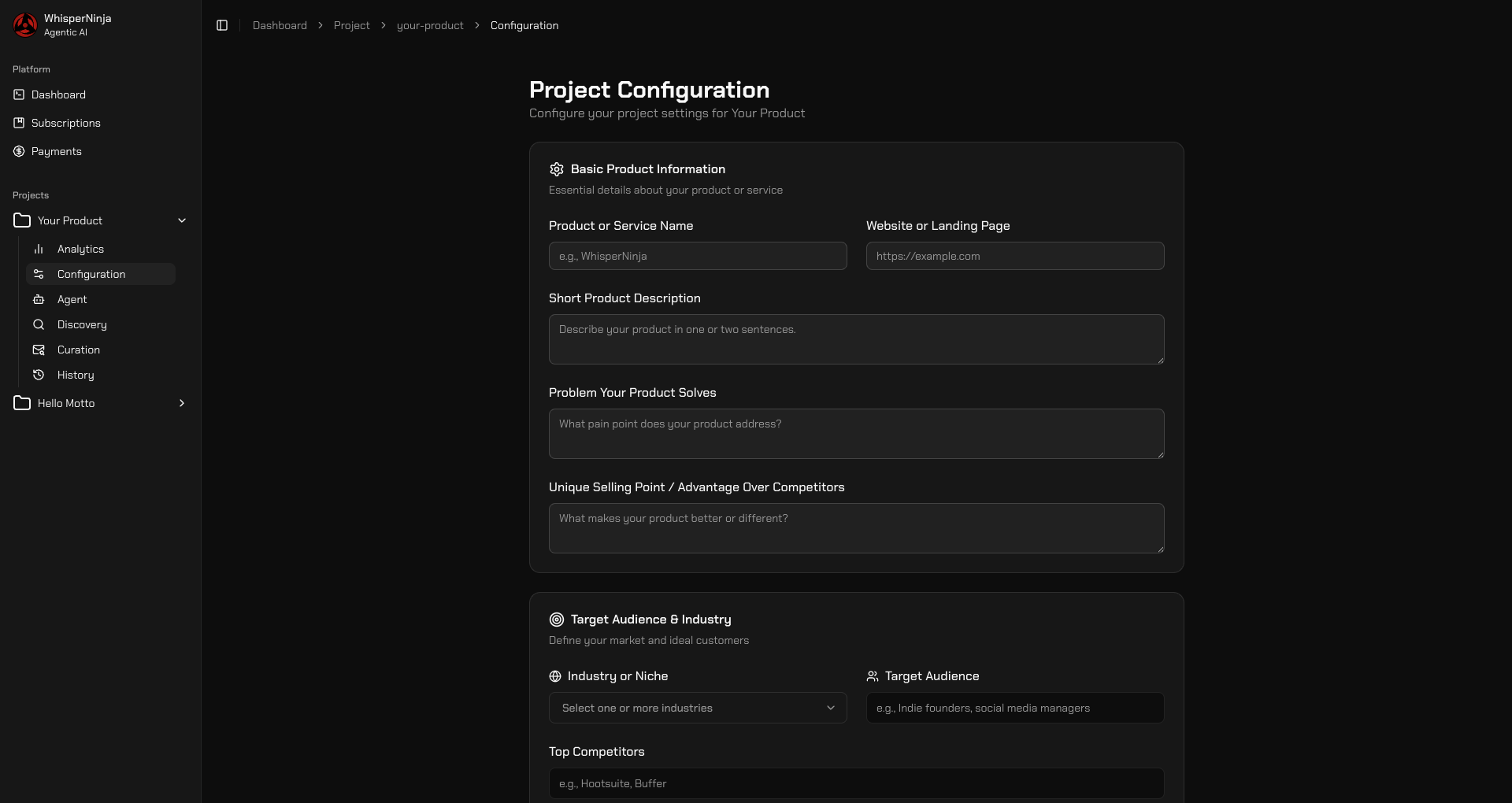Open the Curation section

coord(78,350)
